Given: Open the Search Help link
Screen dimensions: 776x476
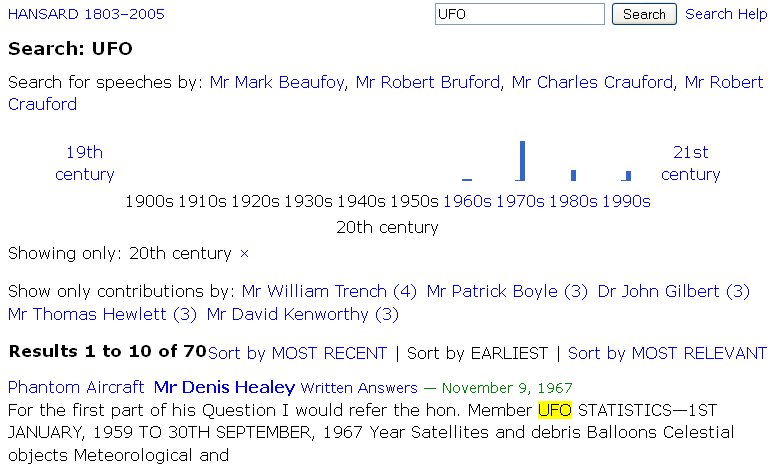Looking at the screenshot, I should (726, 14).
